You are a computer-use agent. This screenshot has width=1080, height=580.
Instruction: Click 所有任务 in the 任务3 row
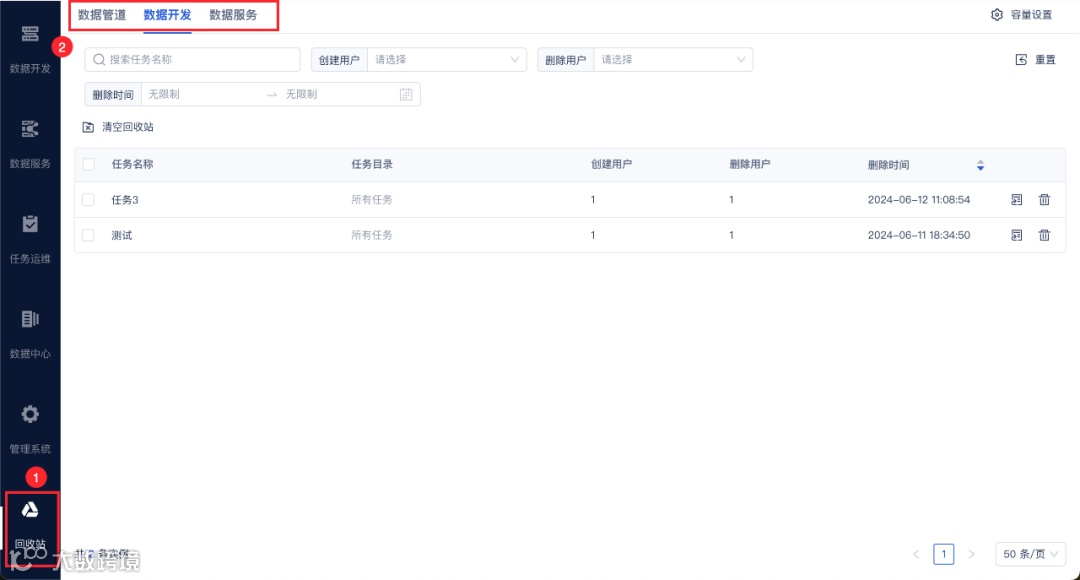[372, 200]
